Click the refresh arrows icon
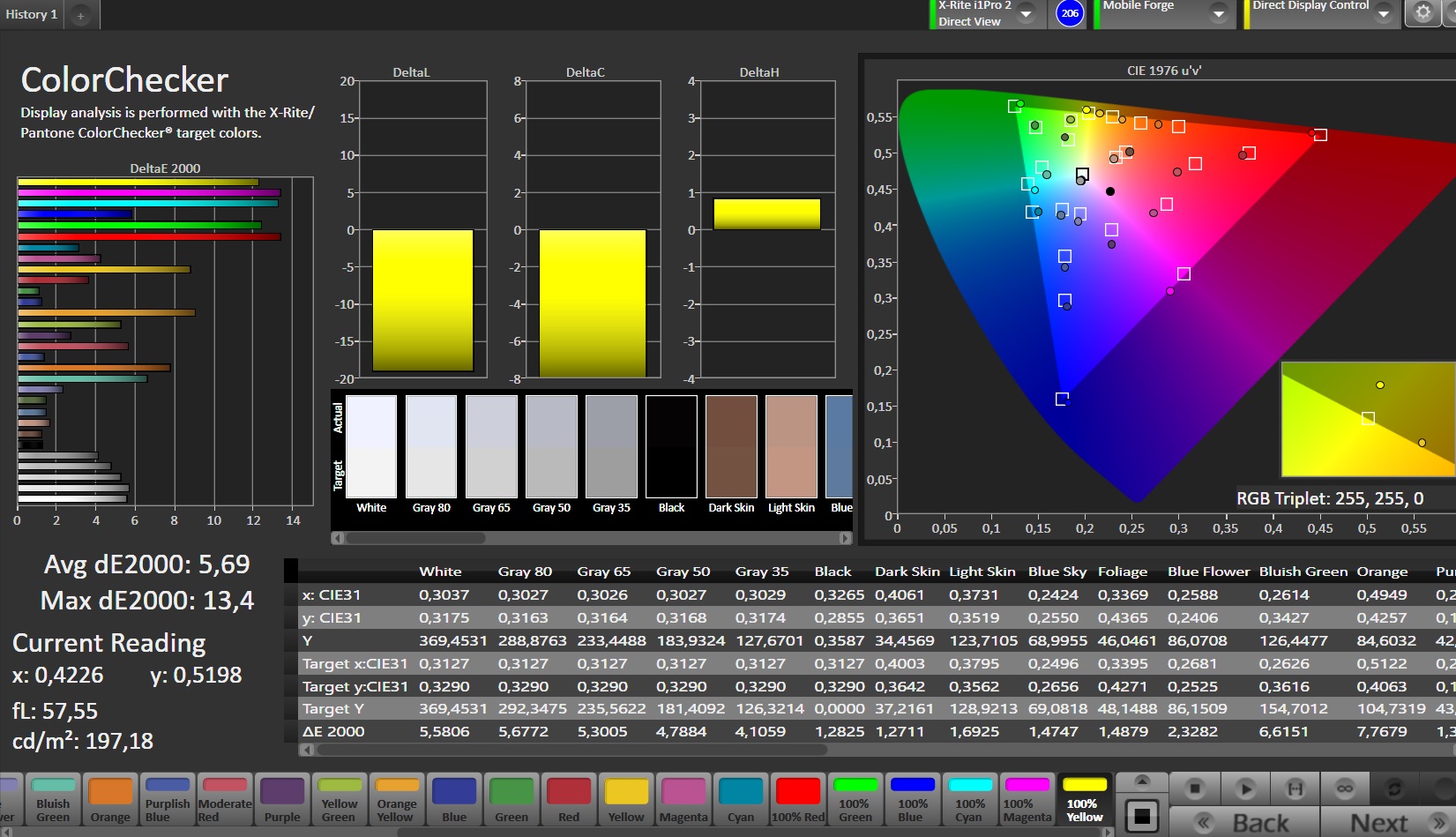The height and width of the screenshot is (837, 1456). (1394, 788)
